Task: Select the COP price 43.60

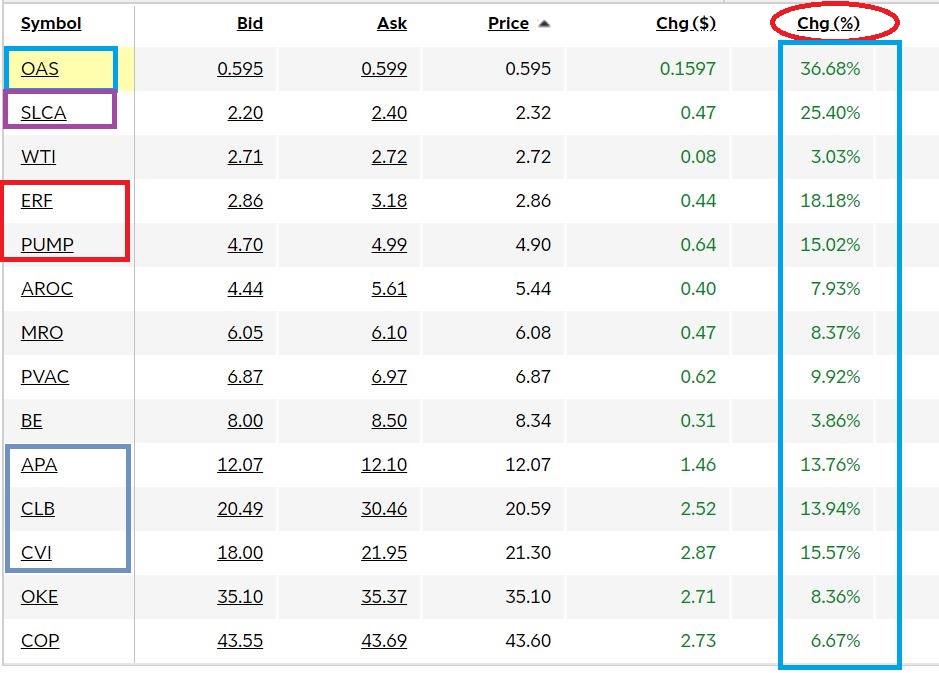Action: (528, 641)
